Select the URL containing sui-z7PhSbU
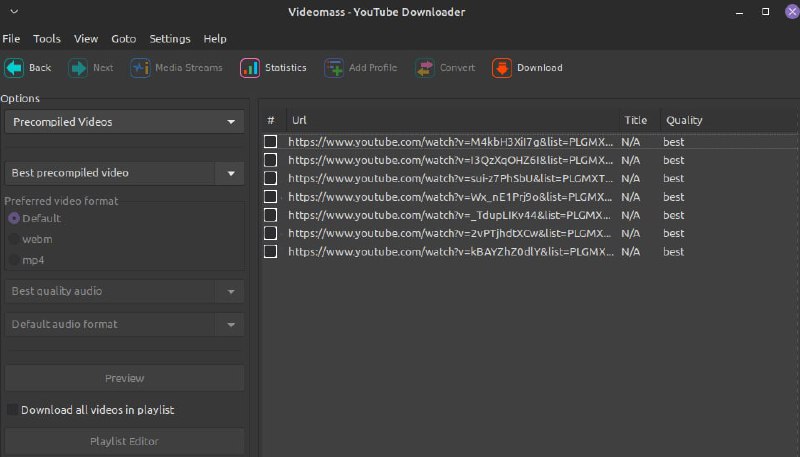800x457 pixels. point(451,179)
